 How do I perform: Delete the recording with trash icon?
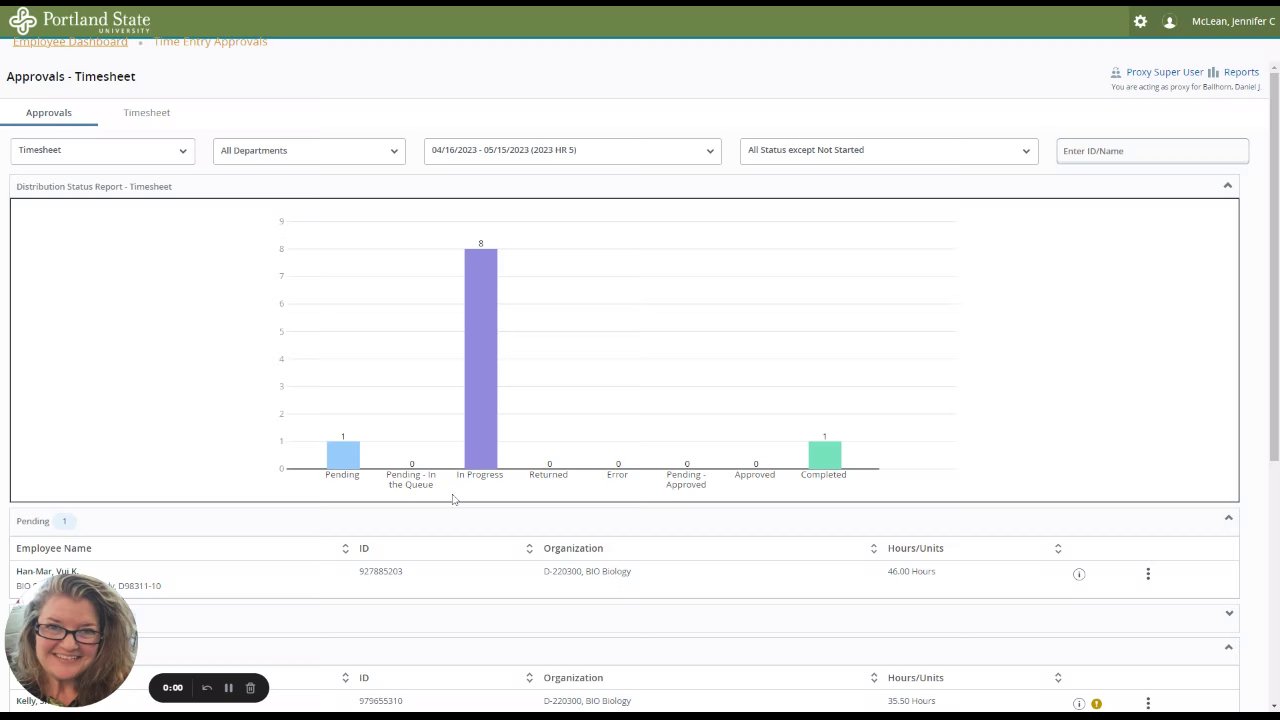[x=250, y=688]
